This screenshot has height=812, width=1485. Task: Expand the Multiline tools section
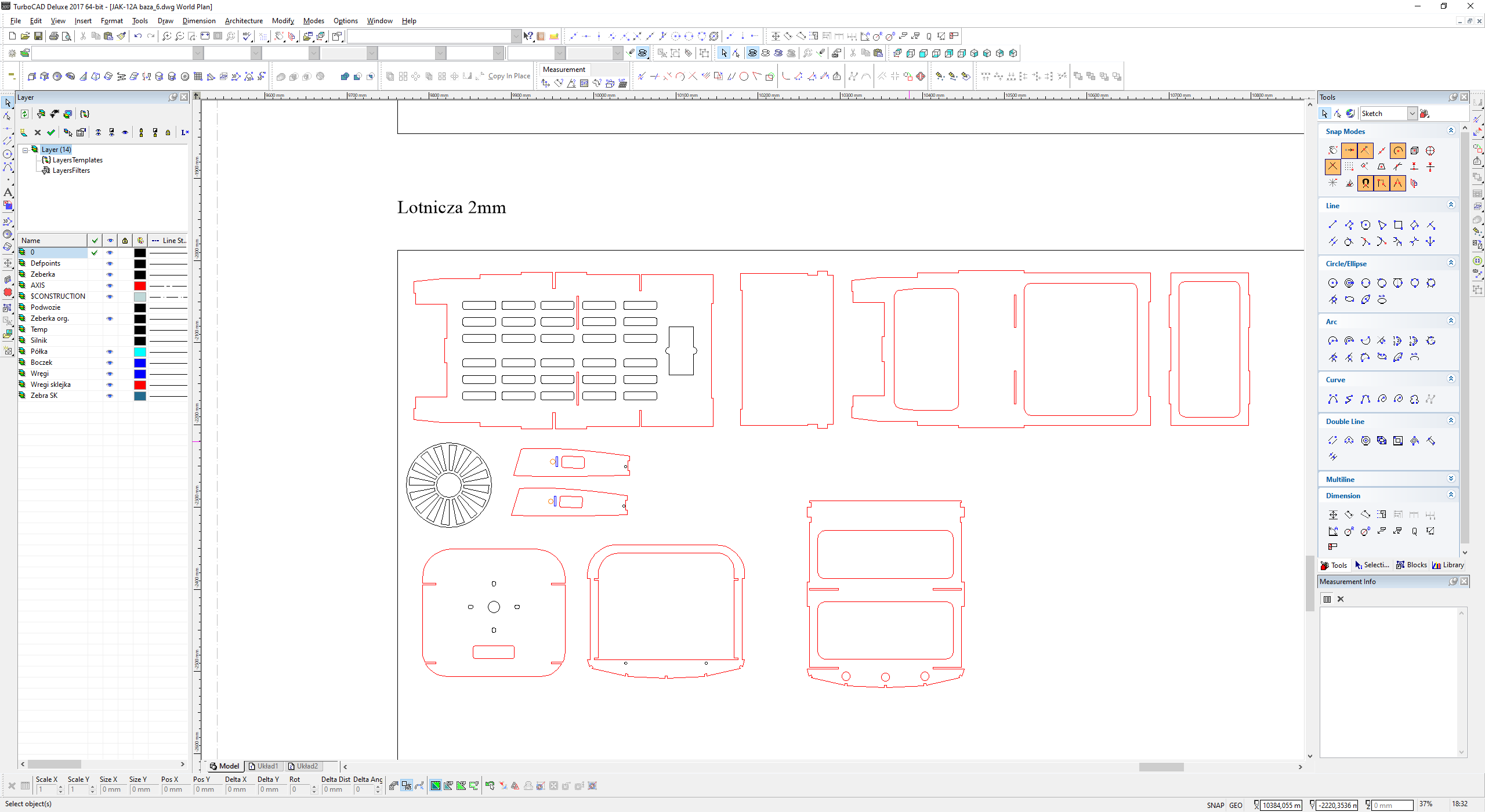[x=1451, y=478]
